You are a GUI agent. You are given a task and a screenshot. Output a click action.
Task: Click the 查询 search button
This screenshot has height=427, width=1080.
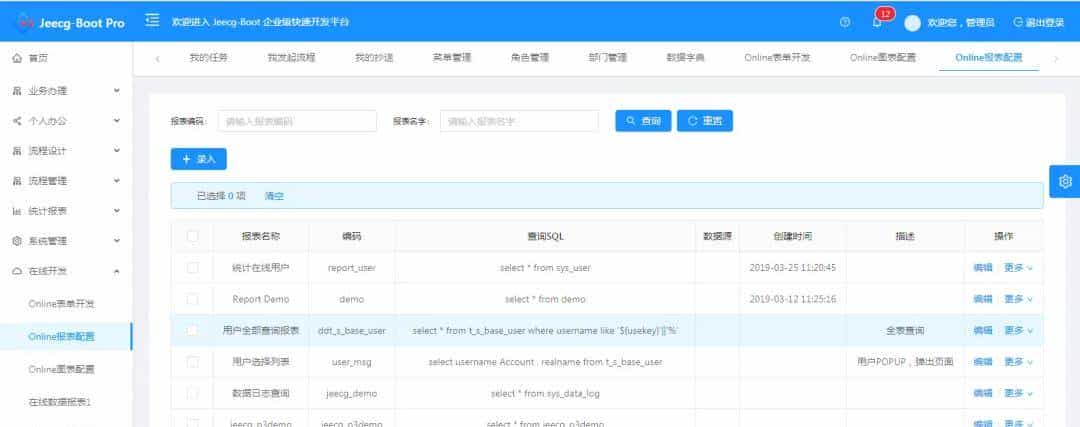coord(643,121)
